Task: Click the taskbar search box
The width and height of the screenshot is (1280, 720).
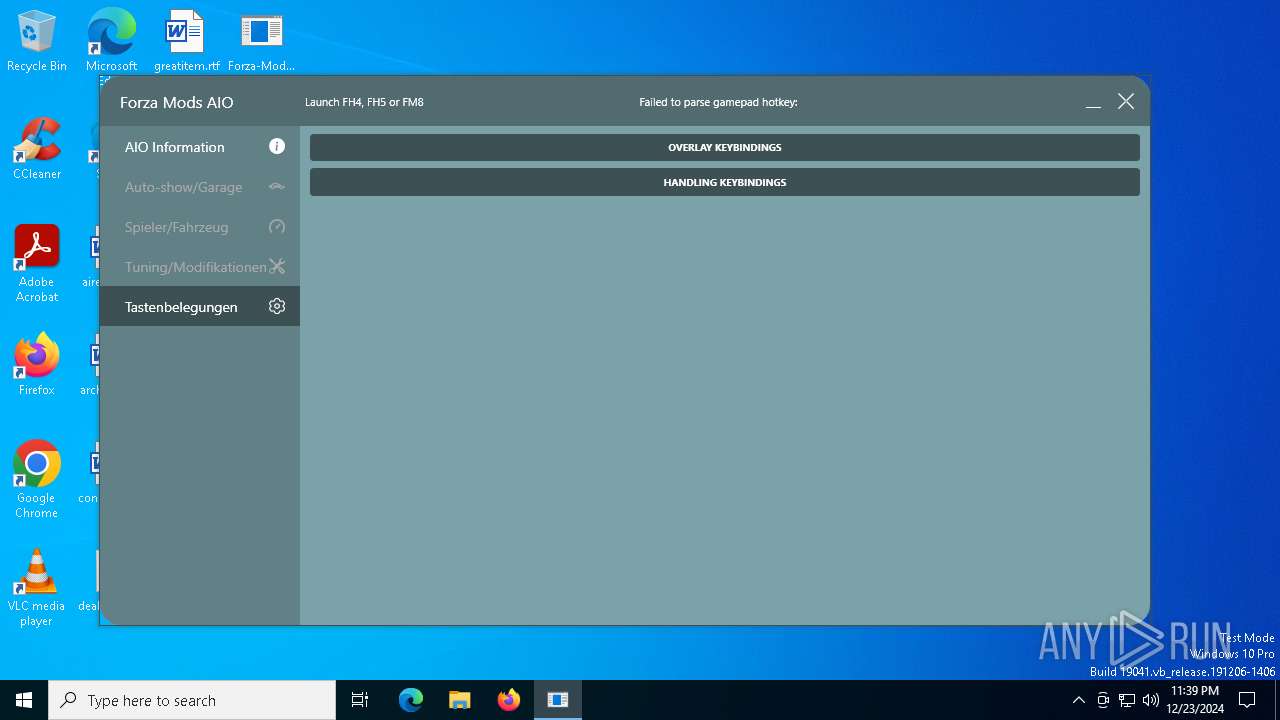Action: coord(192,700)
